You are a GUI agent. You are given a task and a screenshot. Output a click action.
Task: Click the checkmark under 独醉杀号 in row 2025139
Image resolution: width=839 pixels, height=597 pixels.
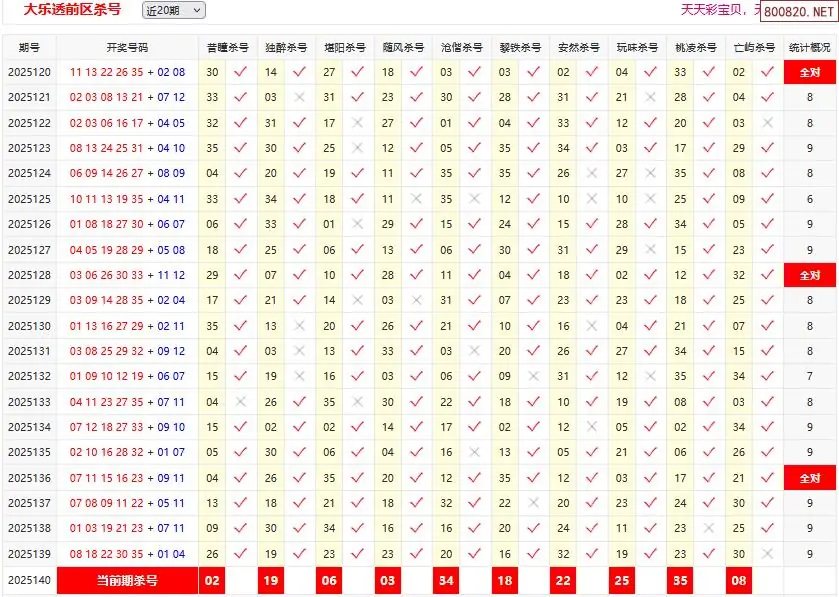click(299, 554)
